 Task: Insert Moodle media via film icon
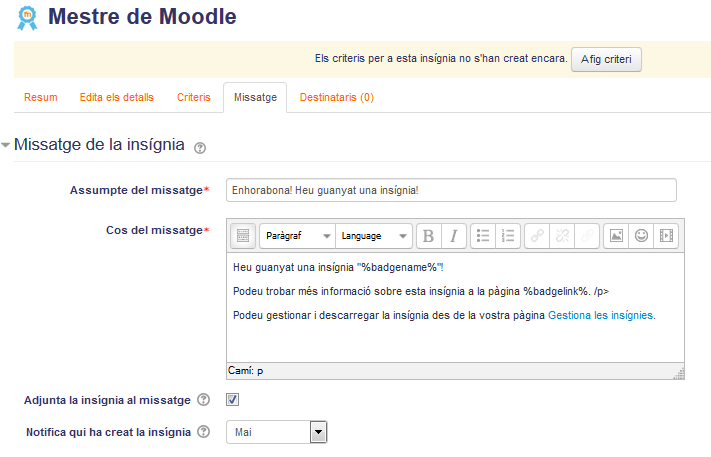666,236
